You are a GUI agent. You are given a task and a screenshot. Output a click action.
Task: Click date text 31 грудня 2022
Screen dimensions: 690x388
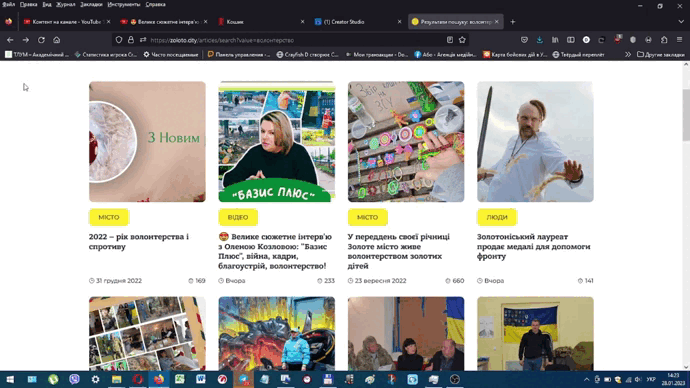[119, 281]
